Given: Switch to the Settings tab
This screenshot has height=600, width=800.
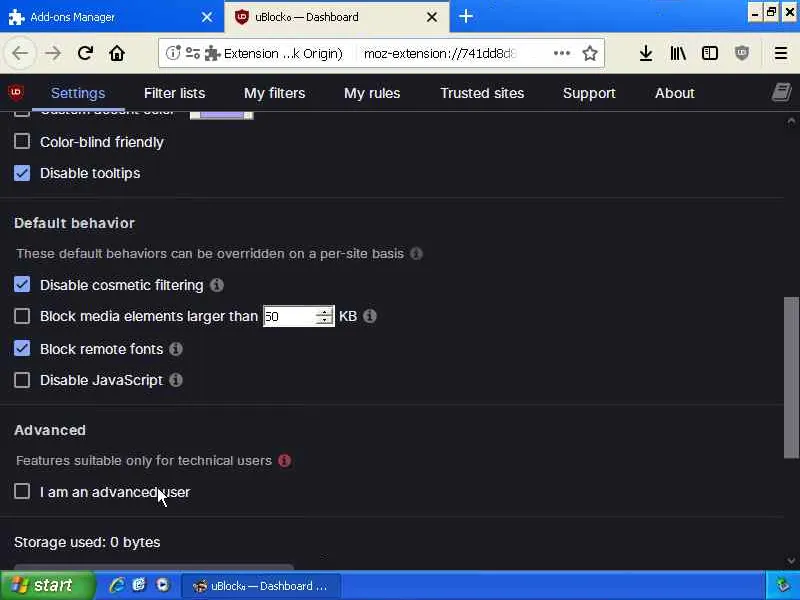Looking at the screenshot, I should click(x=78, y=93).
